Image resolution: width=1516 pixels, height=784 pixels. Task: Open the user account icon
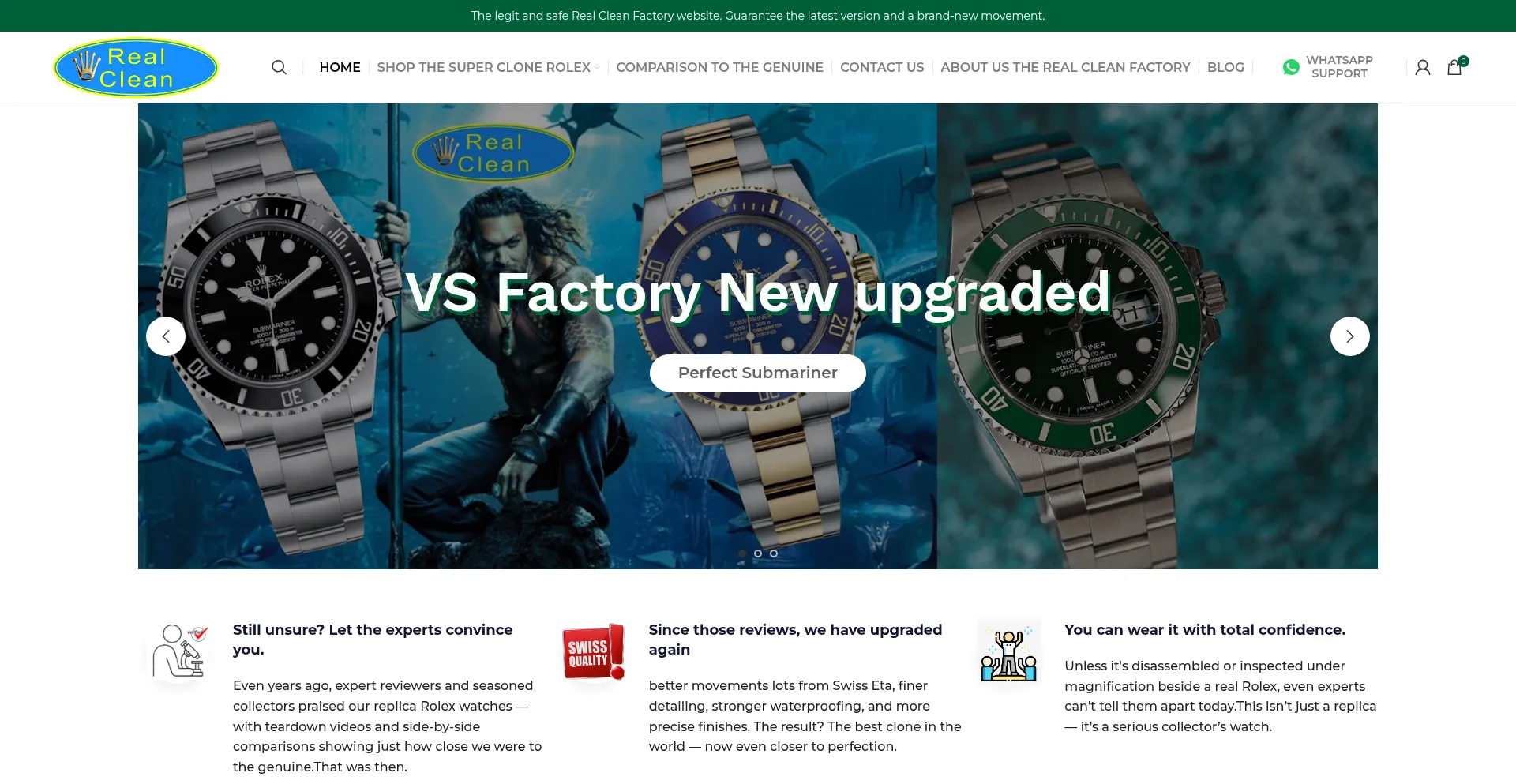[1423, 67]
